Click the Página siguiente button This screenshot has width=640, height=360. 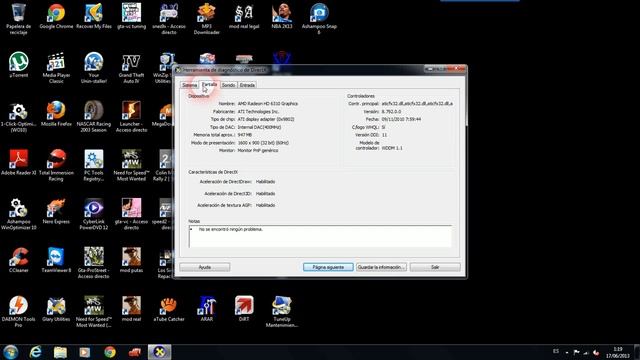(328, 267)
